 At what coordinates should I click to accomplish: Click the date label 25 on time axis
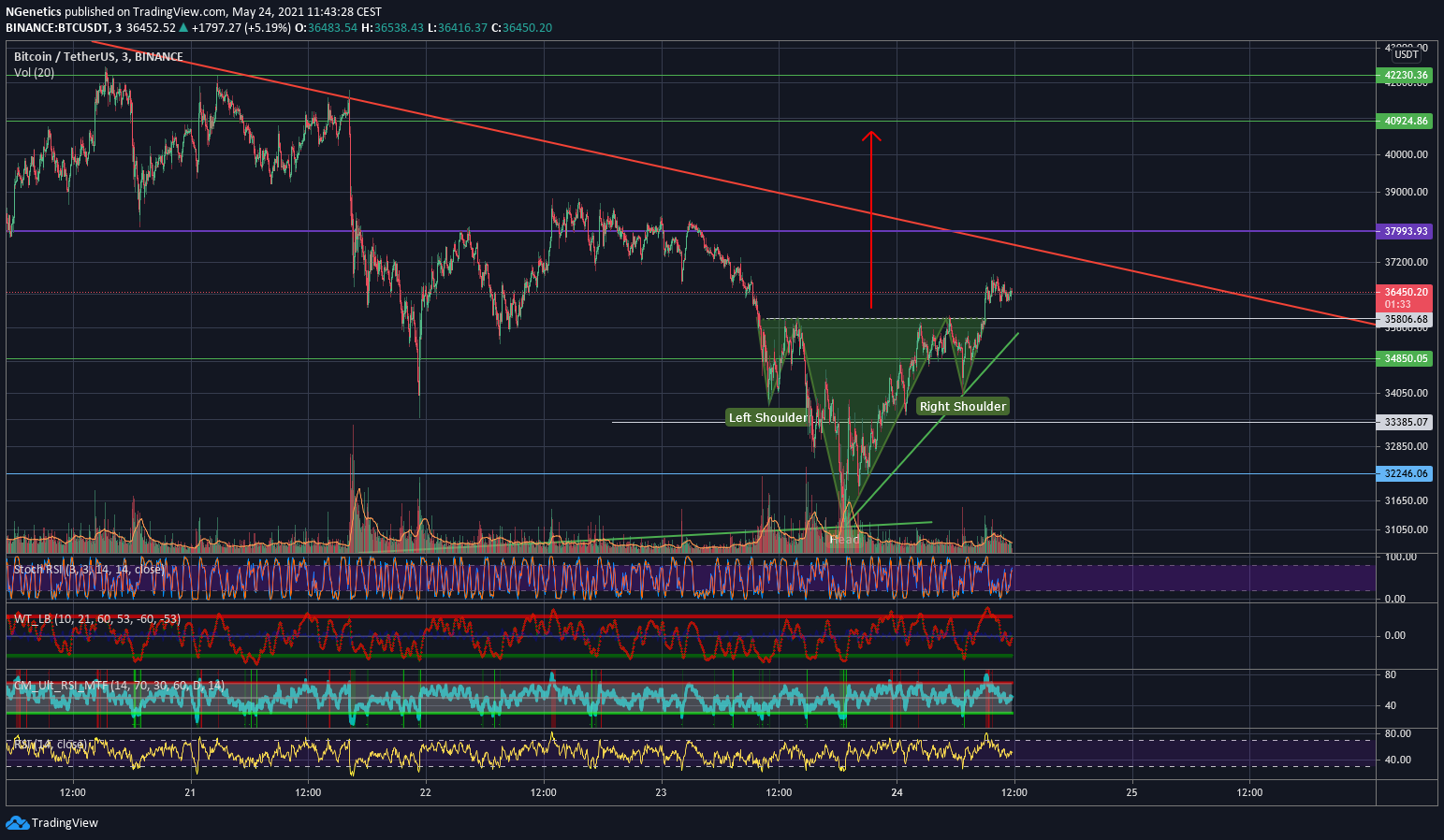click(1131, 792)
